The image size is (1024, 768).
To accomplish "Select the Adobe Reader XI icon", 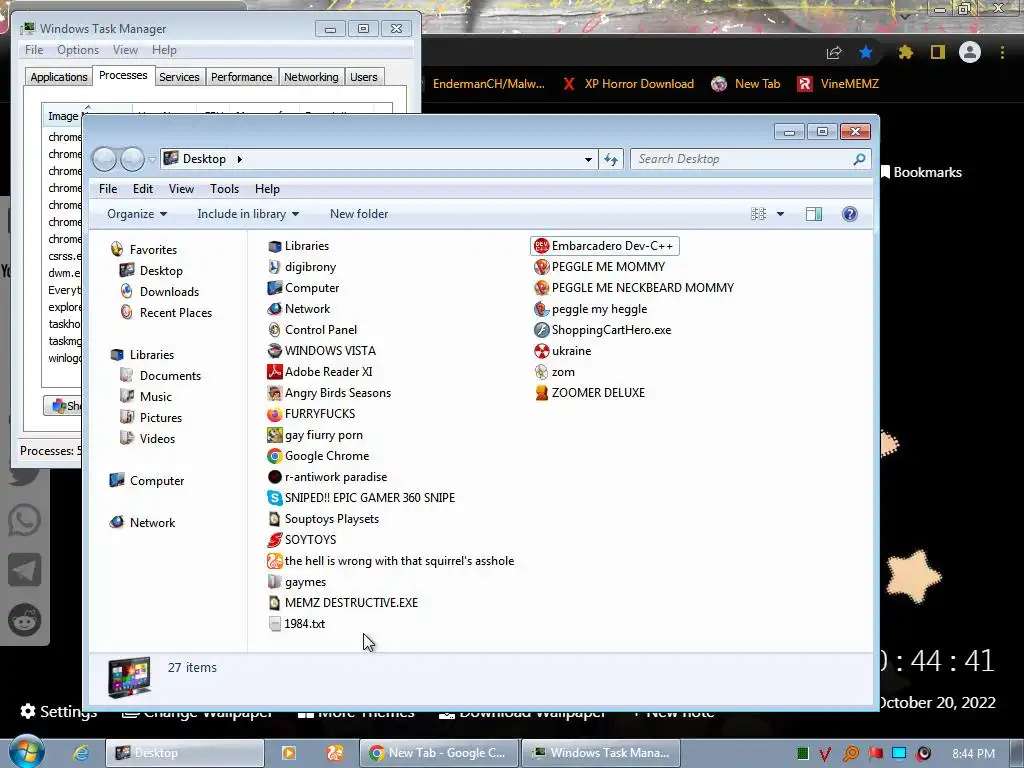I will coord(274,372).
